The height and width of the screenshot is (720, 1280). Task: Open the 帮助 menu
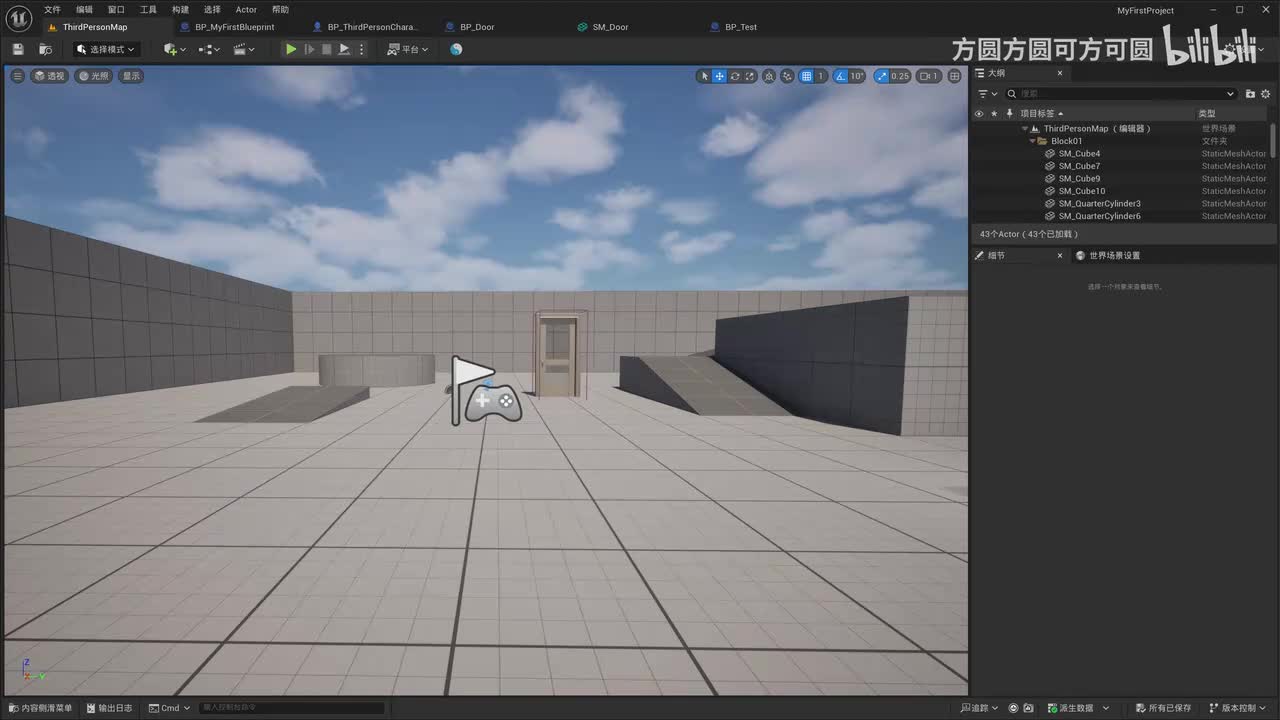tap(280, 10)
